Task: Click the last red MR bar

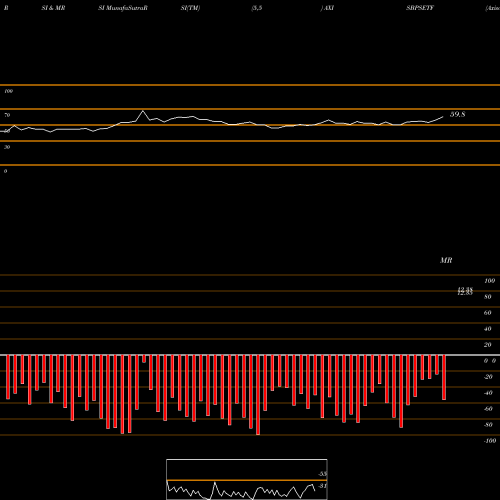Action: [444, 377]
